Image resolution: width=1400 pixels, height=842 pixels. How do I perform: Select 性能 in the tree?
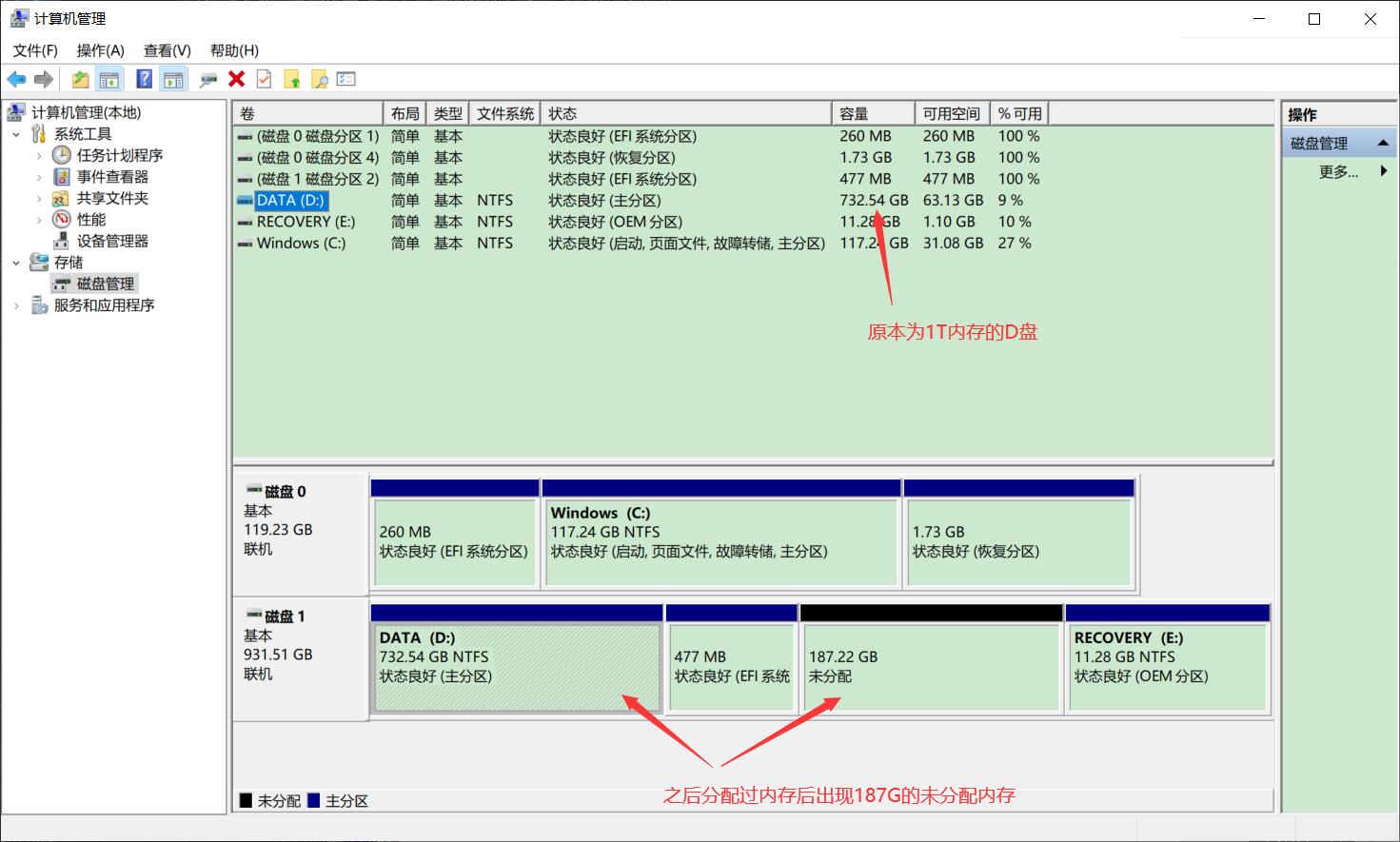click(x=90, y=220)
